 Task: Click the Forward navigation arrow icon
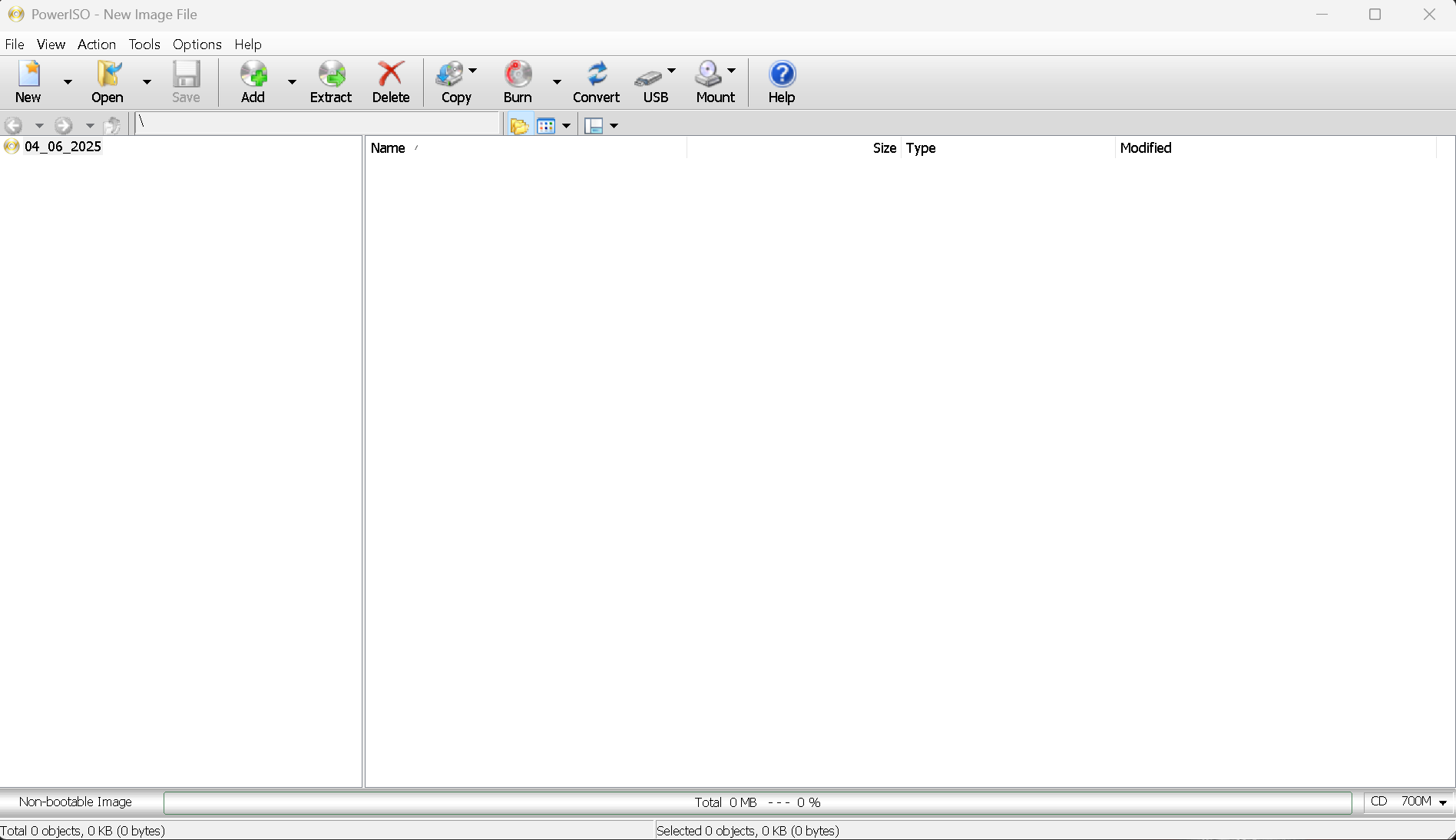pos(64,125)
